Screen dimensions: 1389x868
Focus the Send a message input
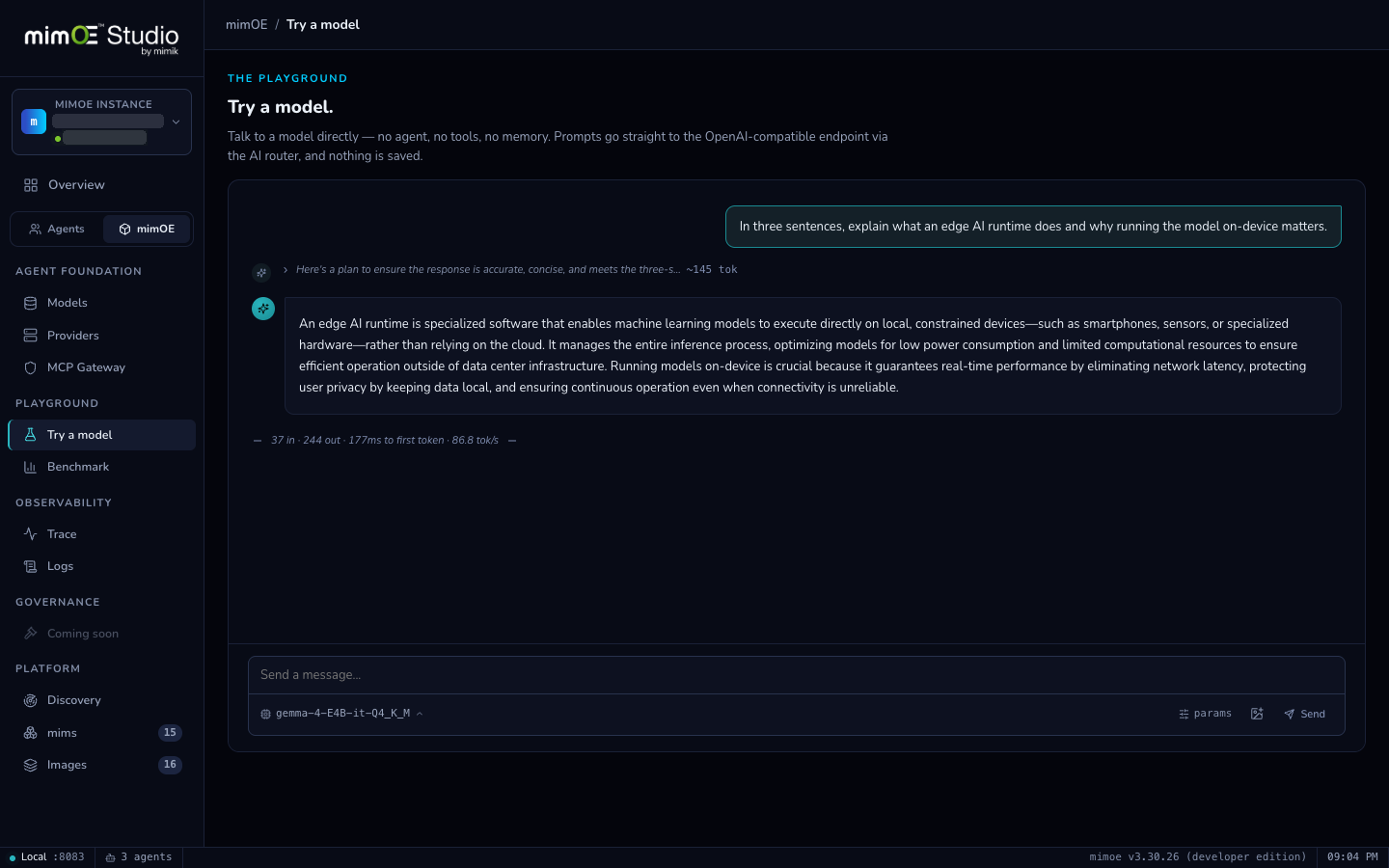pyautogui.click(x=797, y=675)
